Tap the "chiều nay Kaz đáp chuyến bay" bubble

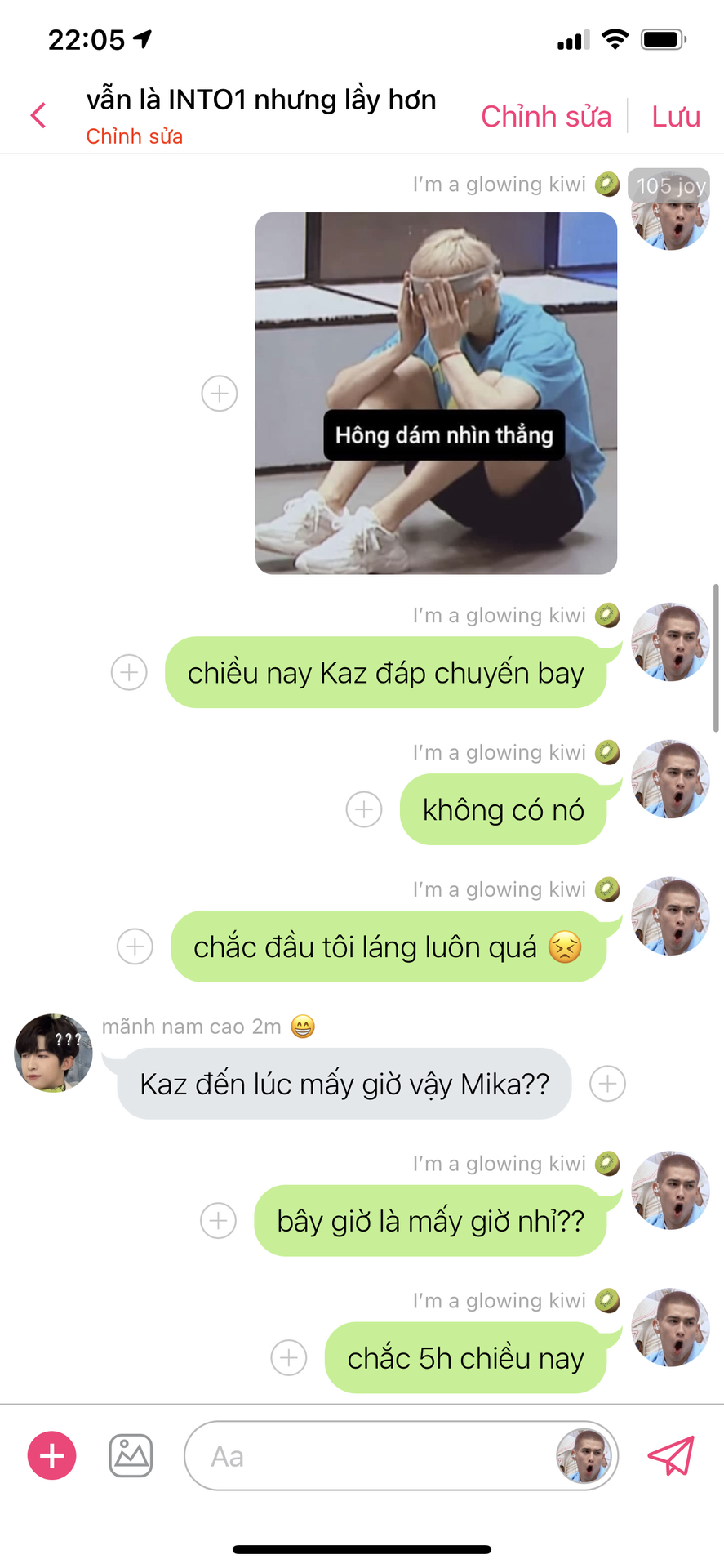[x=386, y=672]
